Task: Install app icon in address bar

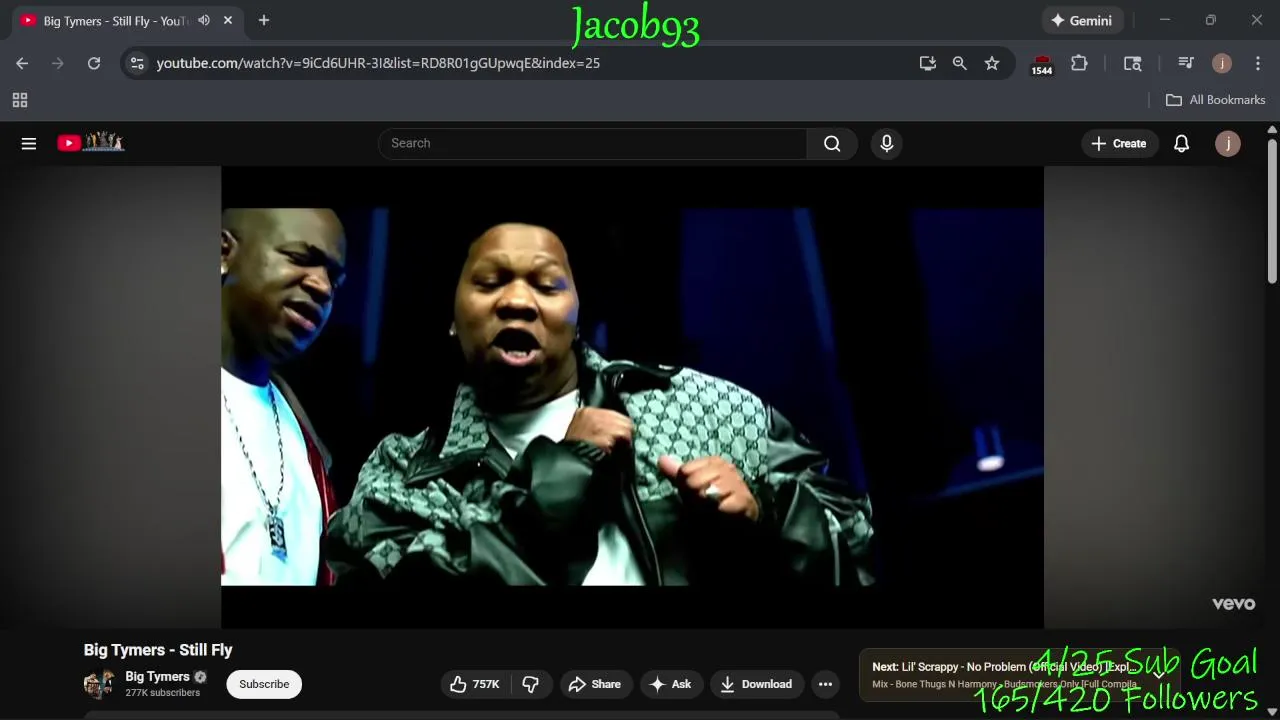Action: point(928,63)
